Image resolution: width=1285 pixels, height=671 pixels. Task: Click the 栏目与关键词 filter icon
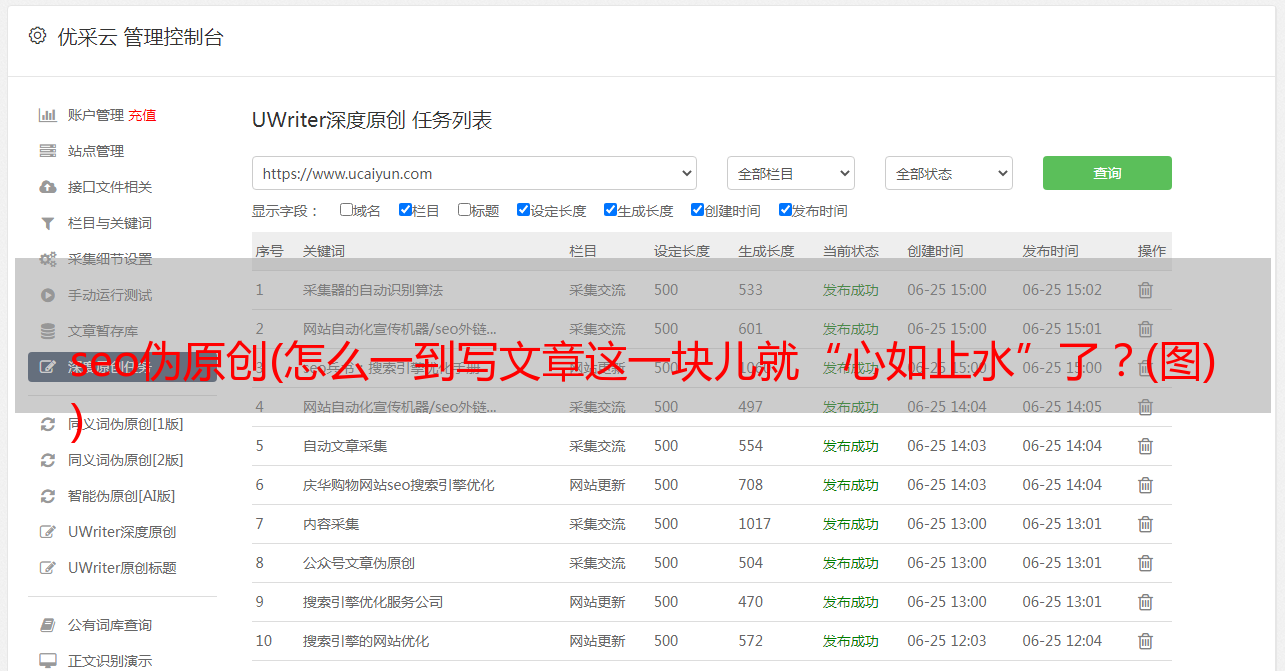click(x=47, y=223)
